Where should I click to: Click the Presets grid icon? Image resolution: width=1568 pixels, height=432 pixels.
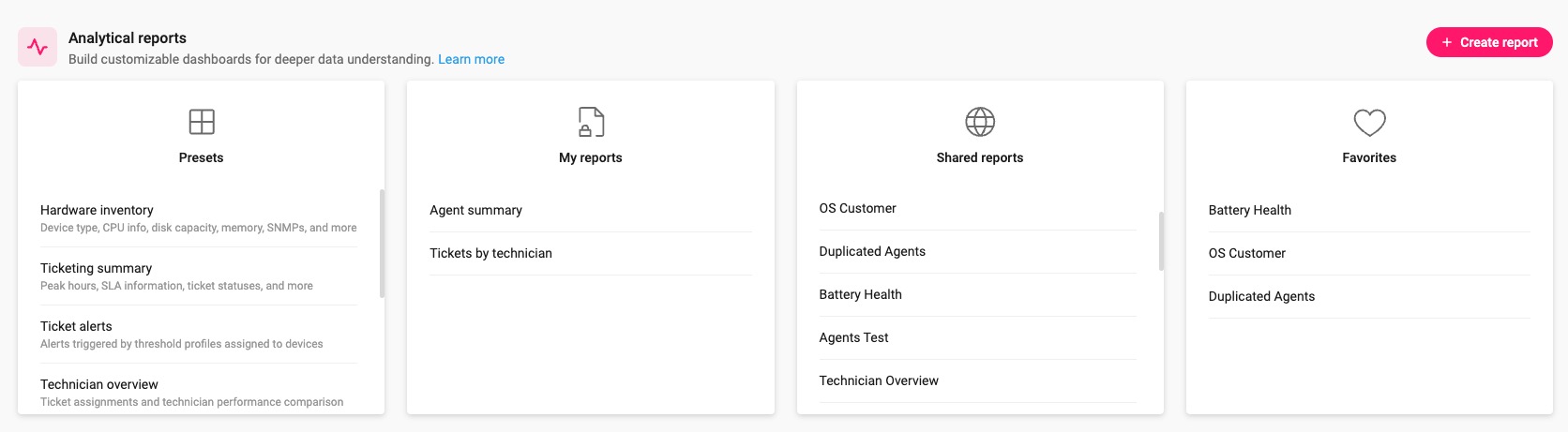[202, 122]
